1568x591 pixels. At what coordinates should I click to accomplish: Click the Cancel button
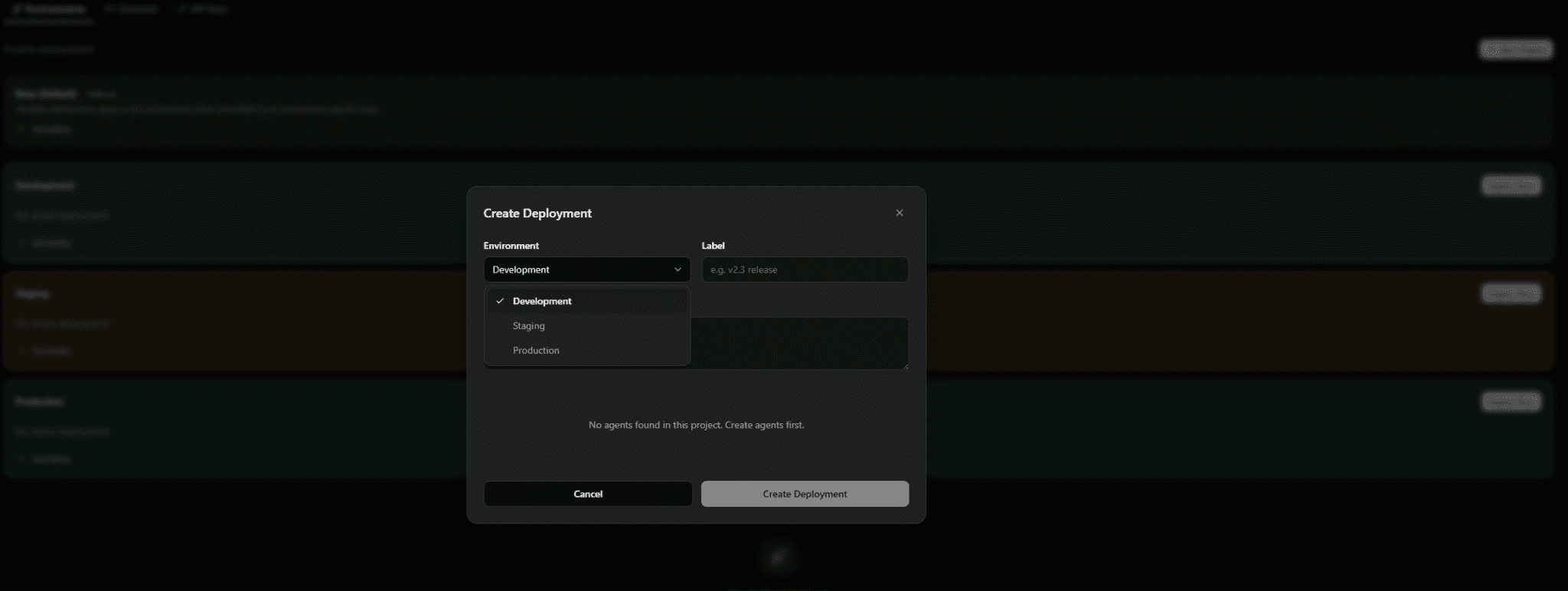click(588, 494)
